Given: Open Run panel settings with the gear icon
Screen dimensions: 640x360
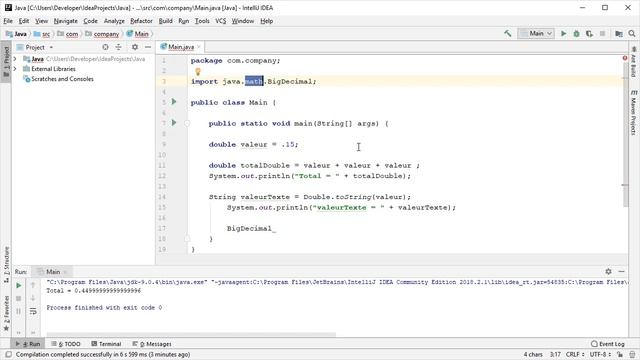Looking at the screenshot, I should (608, 271).
